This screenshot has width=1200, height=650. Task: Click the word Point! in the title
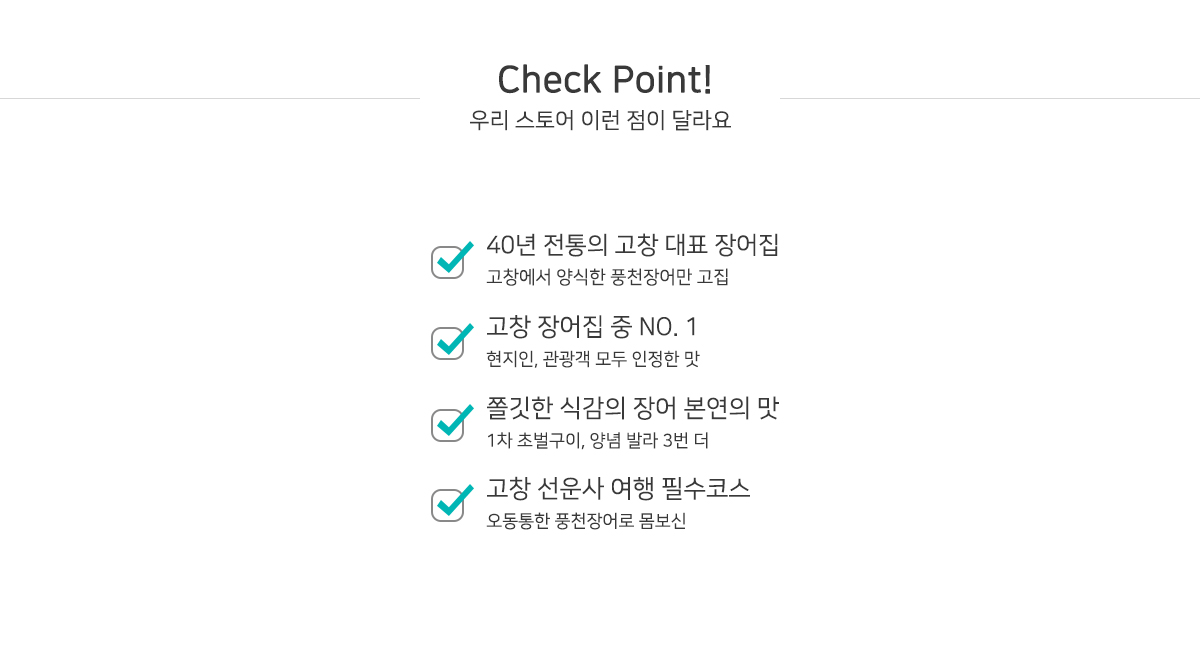click(661, 80)
